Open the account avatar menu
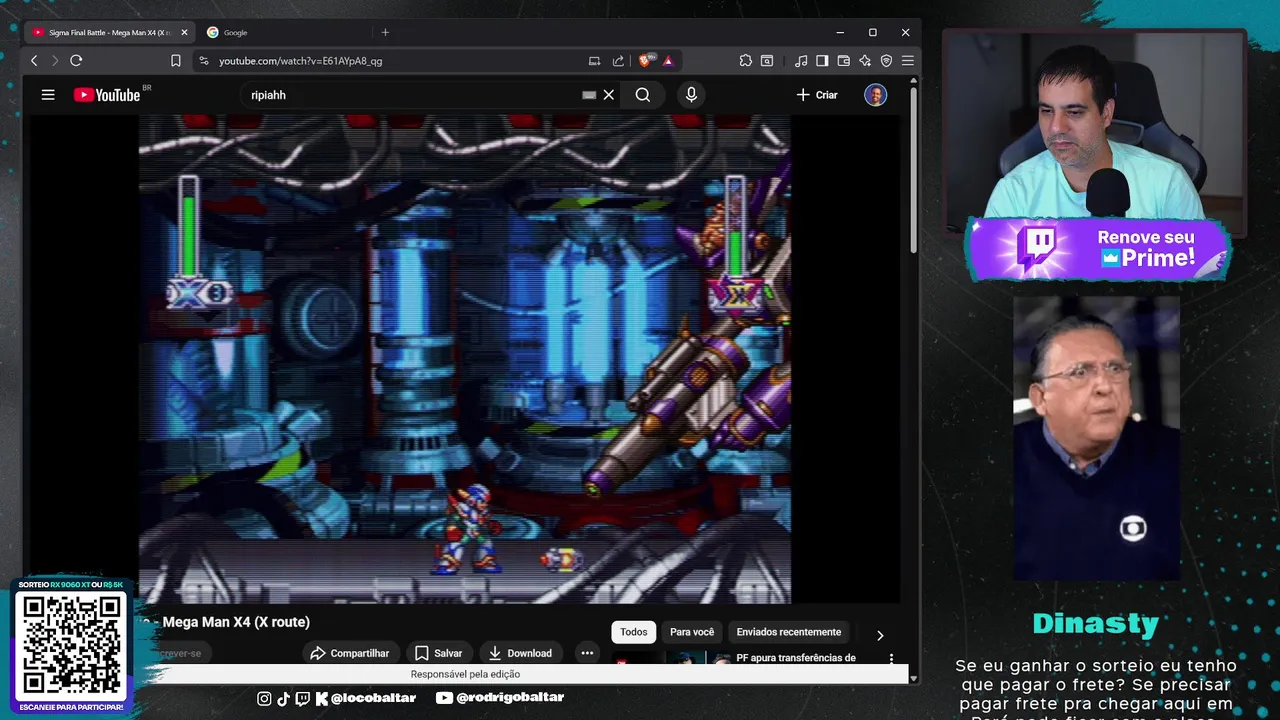 click(x=876, y=95)
